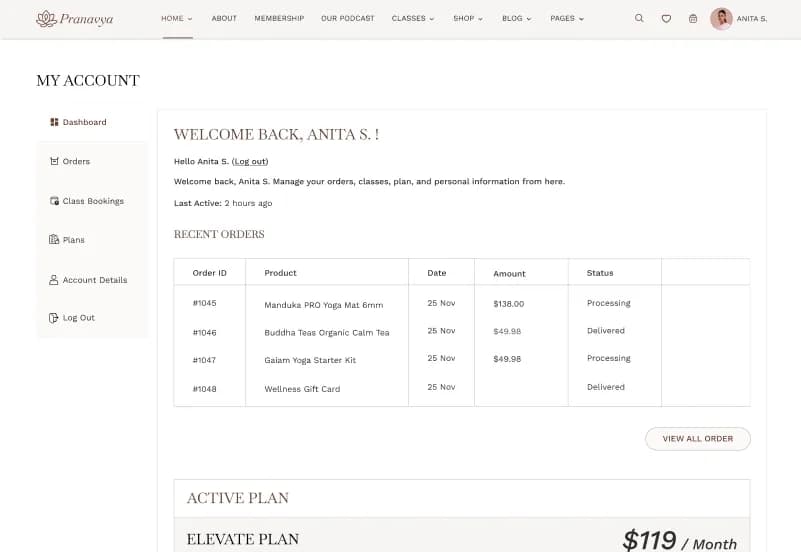Viewport: 801px width, 552px height.
Task: Click the Orders sidebar icon
Action: coord(54,161)
